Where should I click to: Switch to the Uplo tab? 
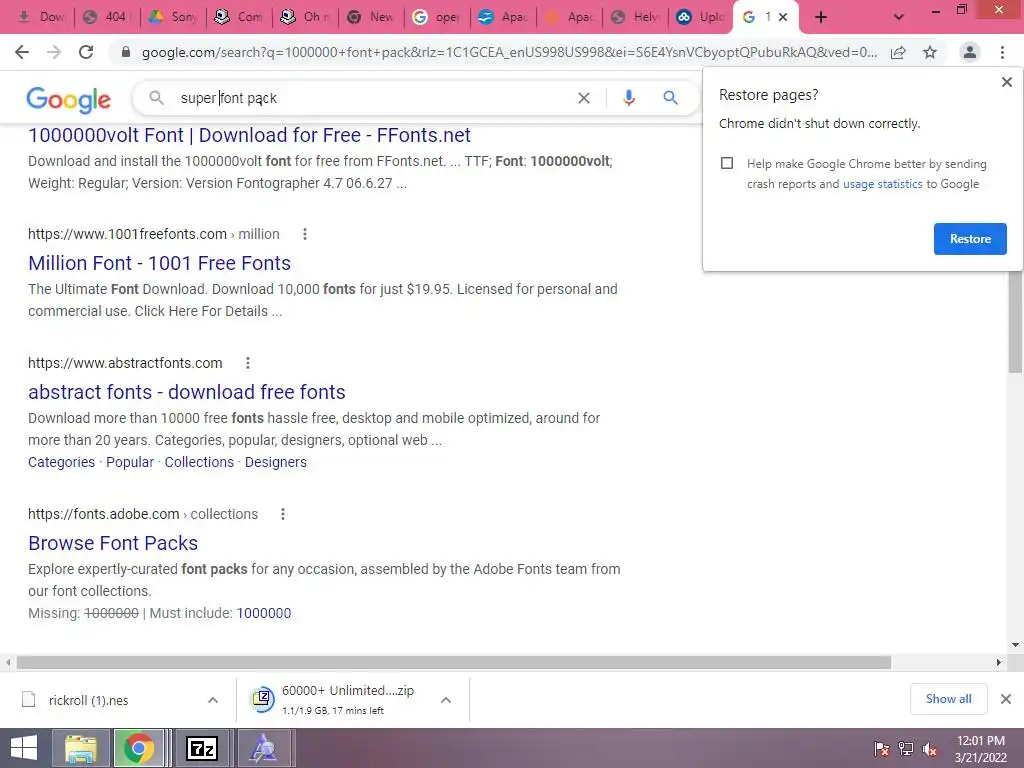pyautogui.click(x=700, y=17)
